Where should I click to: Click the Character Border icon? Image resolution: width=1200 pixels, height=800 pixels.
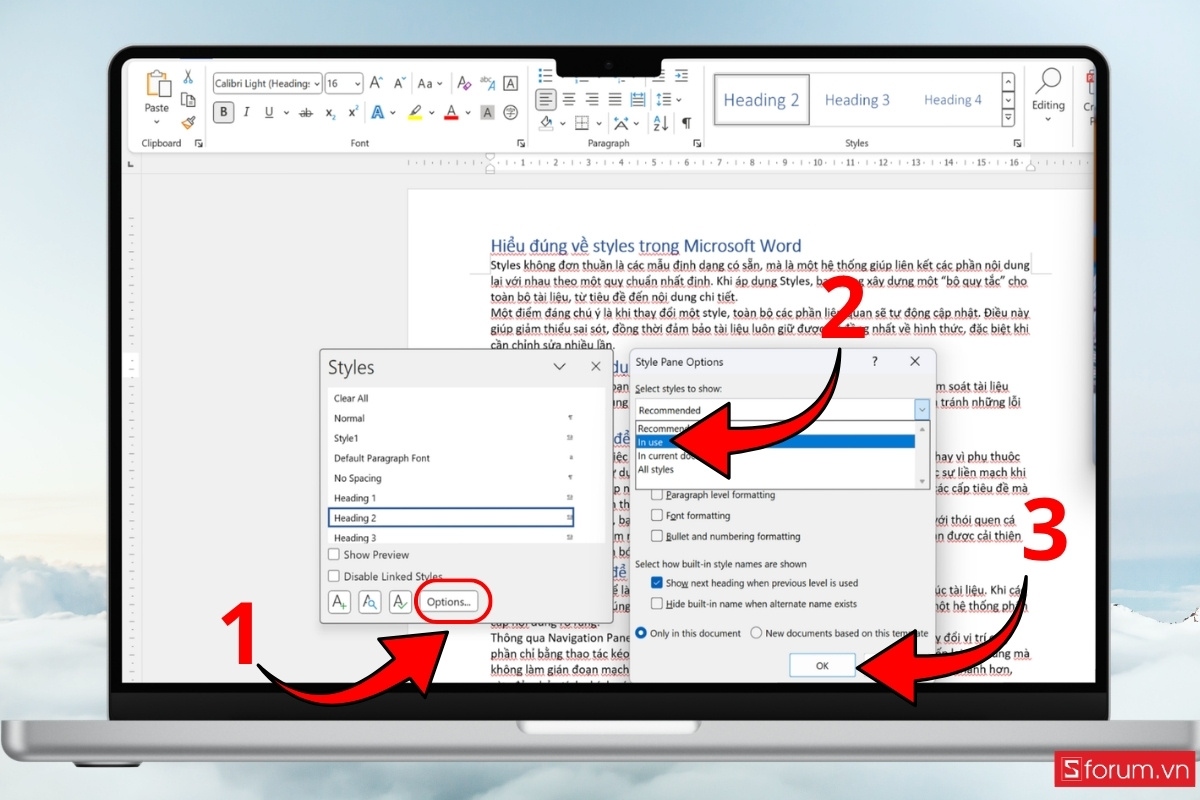pos(510,83)
